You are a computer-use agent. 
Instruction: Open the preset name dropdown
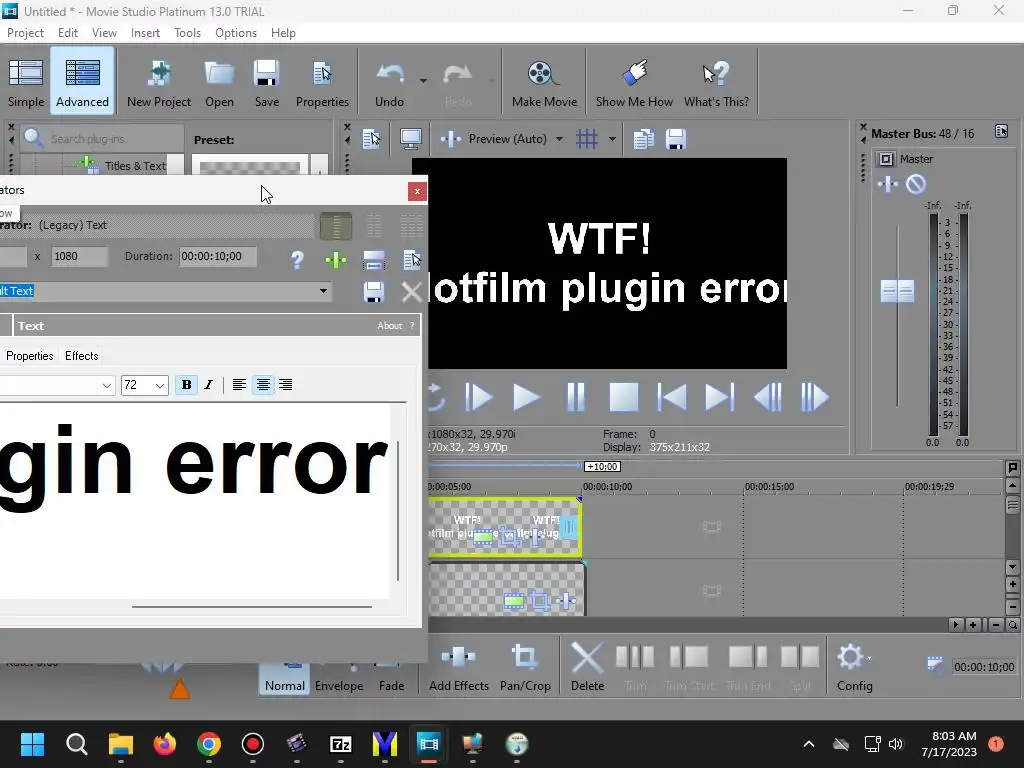pyautogui.click(x=323, y=291)
